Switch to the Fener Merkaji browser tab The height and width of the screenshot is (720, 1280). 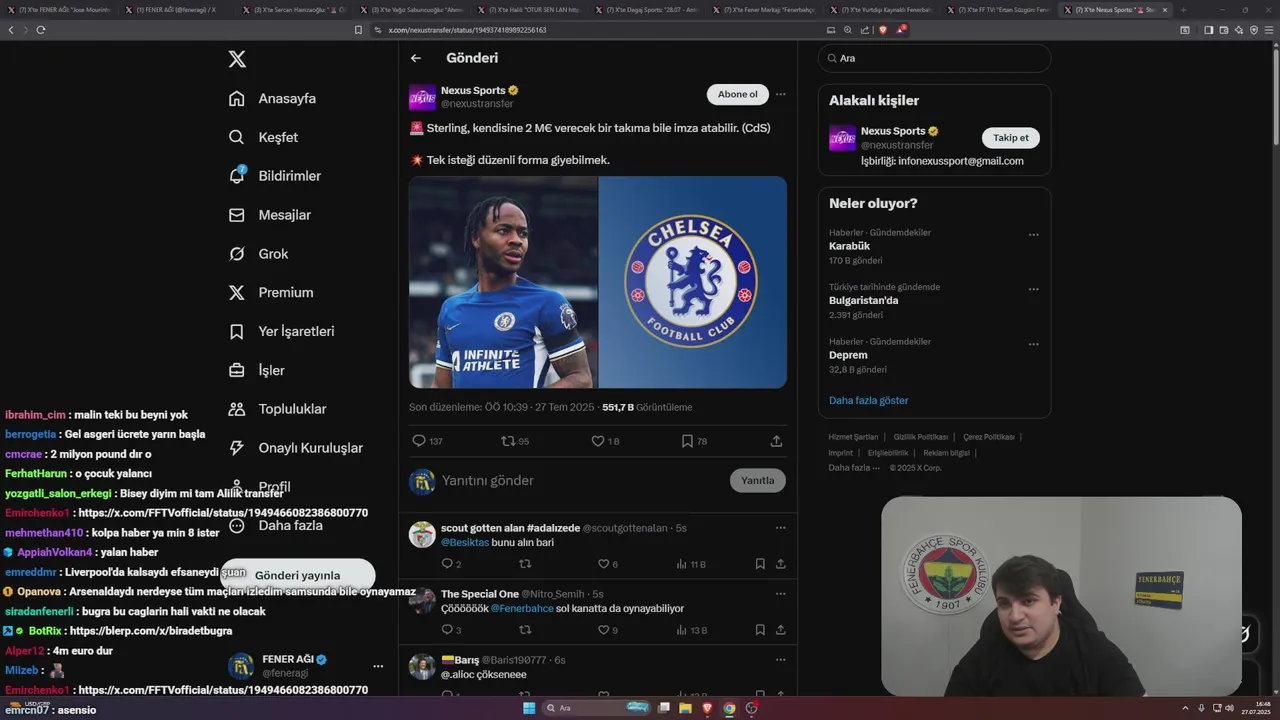766,9
